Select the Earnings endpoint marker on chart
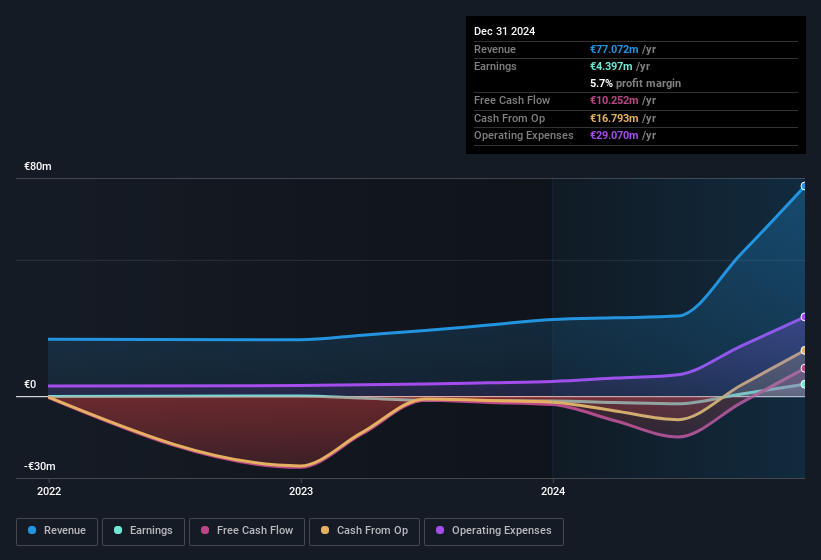 (x=804, y=384)
